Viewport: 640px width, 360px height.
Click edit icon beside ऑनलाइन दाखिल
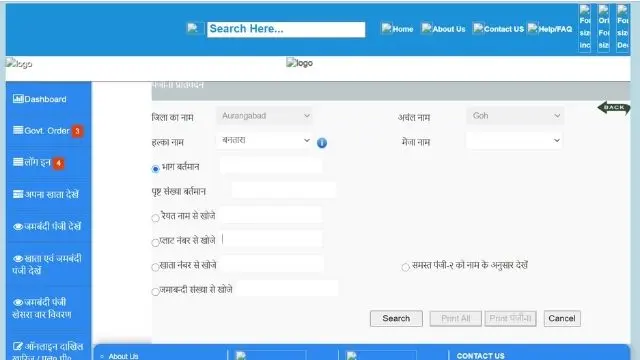pos(18,347)
